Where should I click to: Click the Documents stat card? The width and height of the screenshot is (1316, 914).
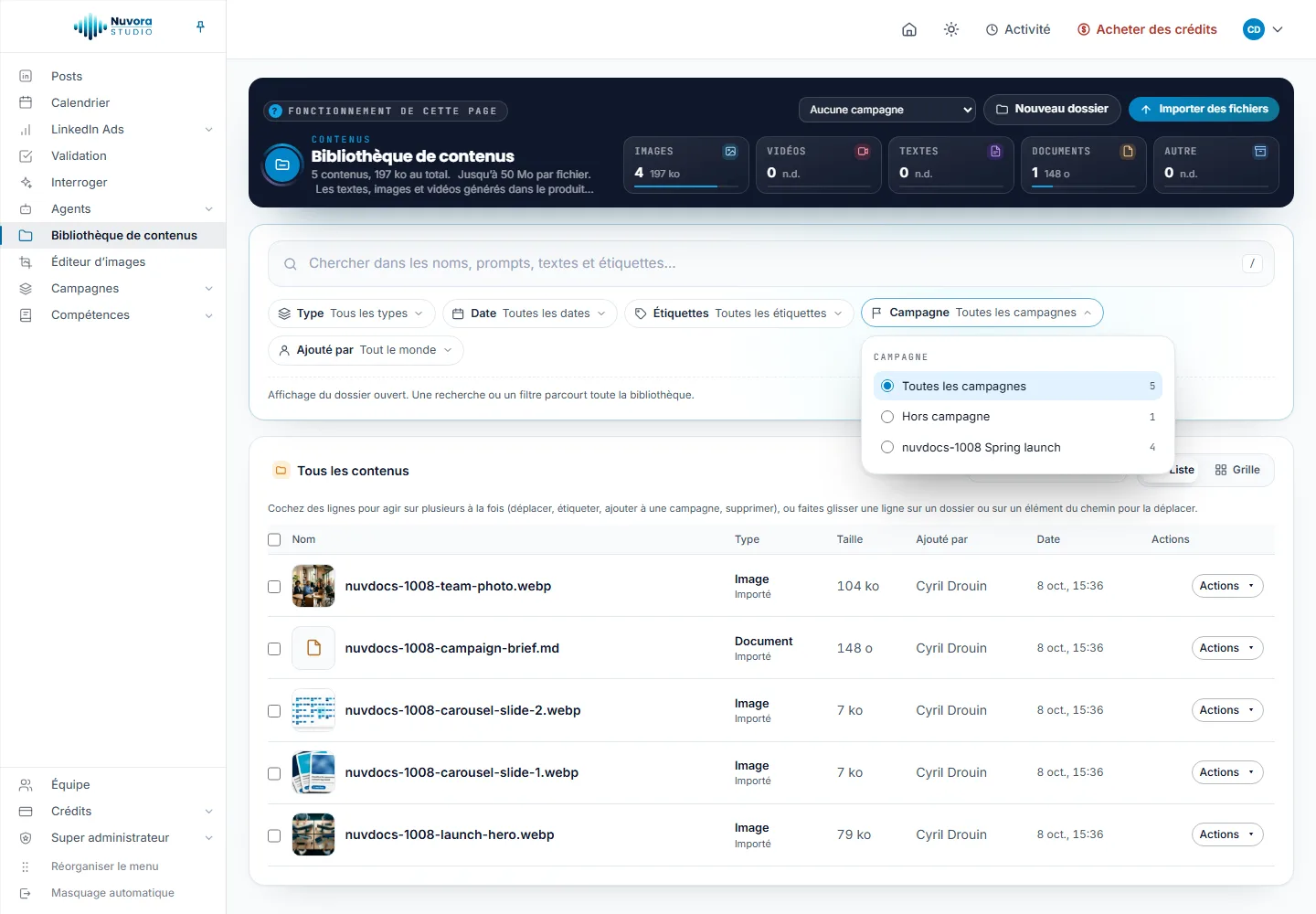coord(1084,165)
